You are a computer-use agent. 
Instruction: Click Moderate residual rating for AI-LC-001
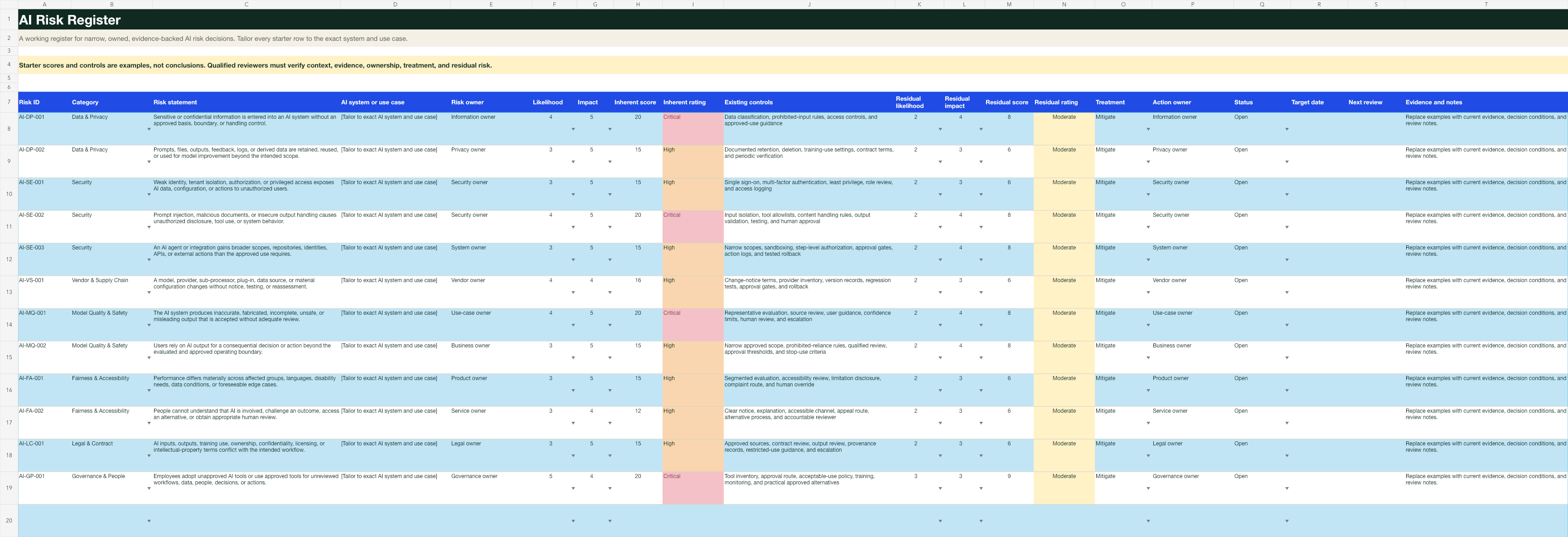[1064, 455]
